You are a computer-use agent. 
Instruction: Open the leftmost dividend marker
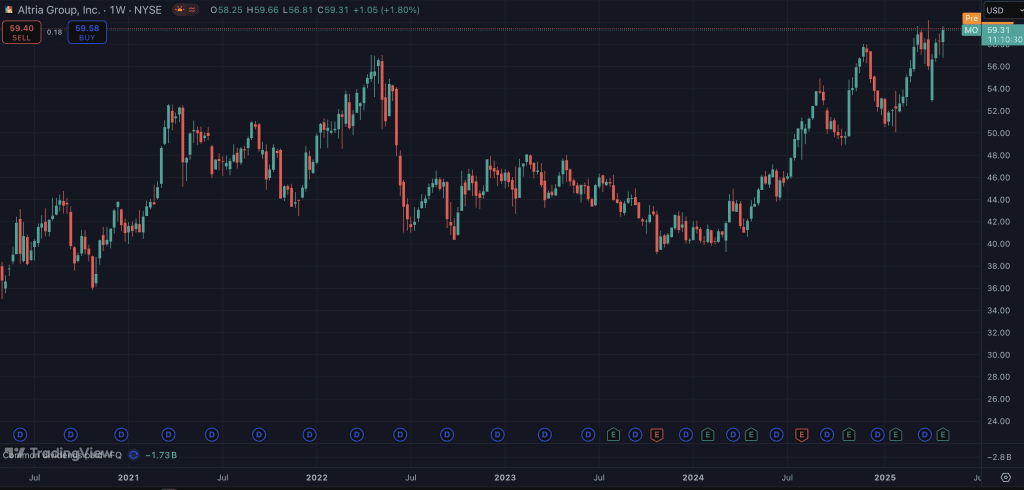click(x=20, y=434)
